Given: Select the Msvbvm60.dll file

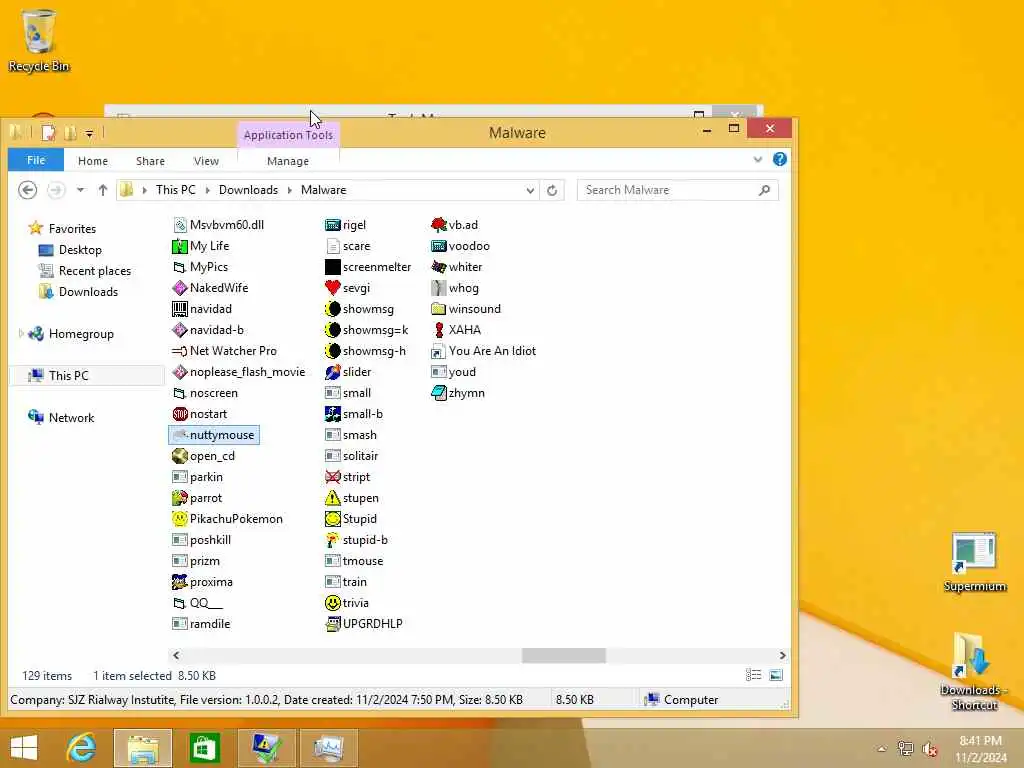Looking at the screenshot, I should tap(218, 225).
